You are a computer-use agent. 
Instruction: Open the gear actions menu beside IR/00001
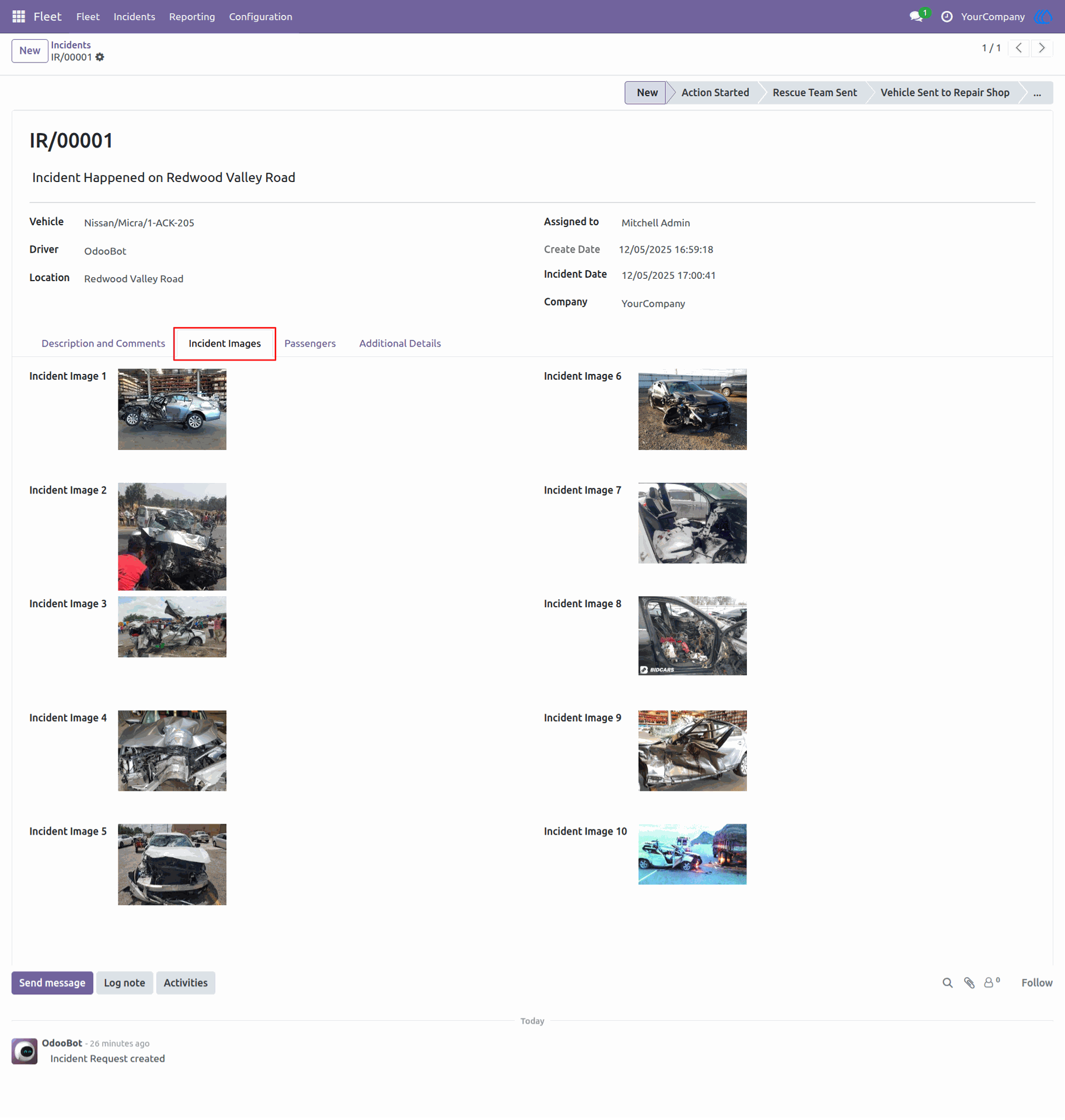coord(100,57)
